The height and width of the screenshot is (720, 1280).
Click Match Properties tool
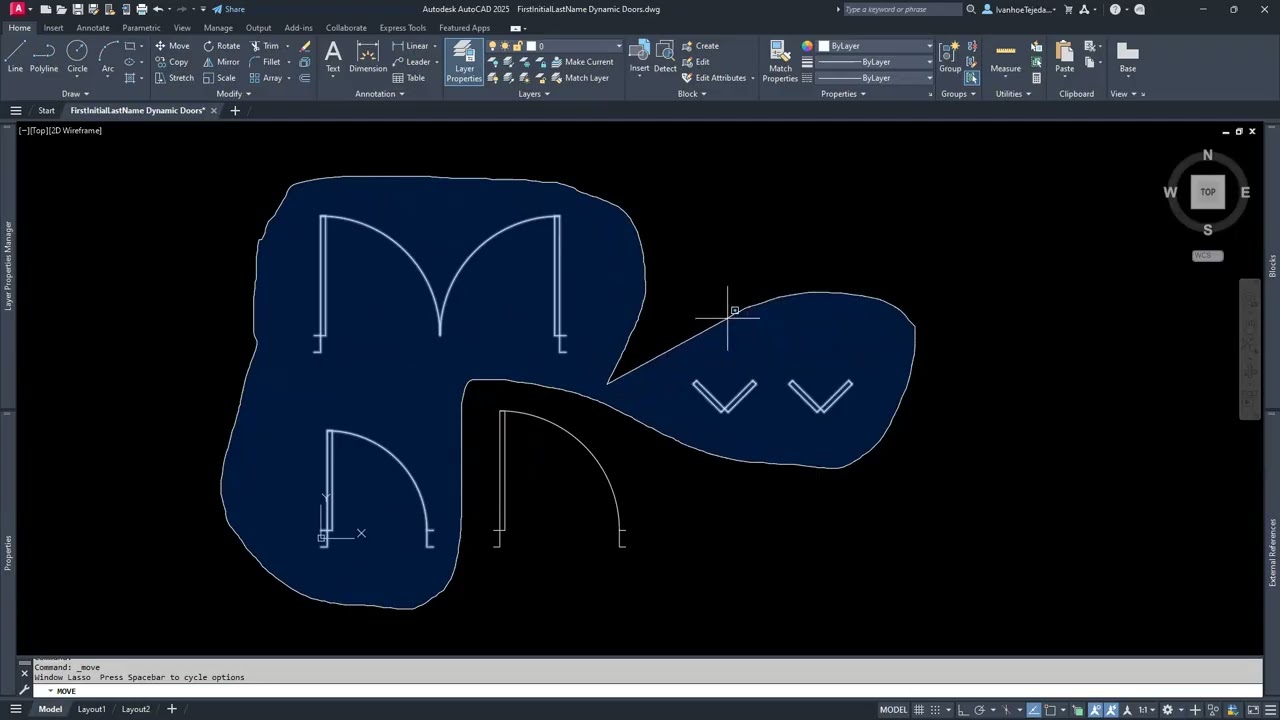[780, 60]
